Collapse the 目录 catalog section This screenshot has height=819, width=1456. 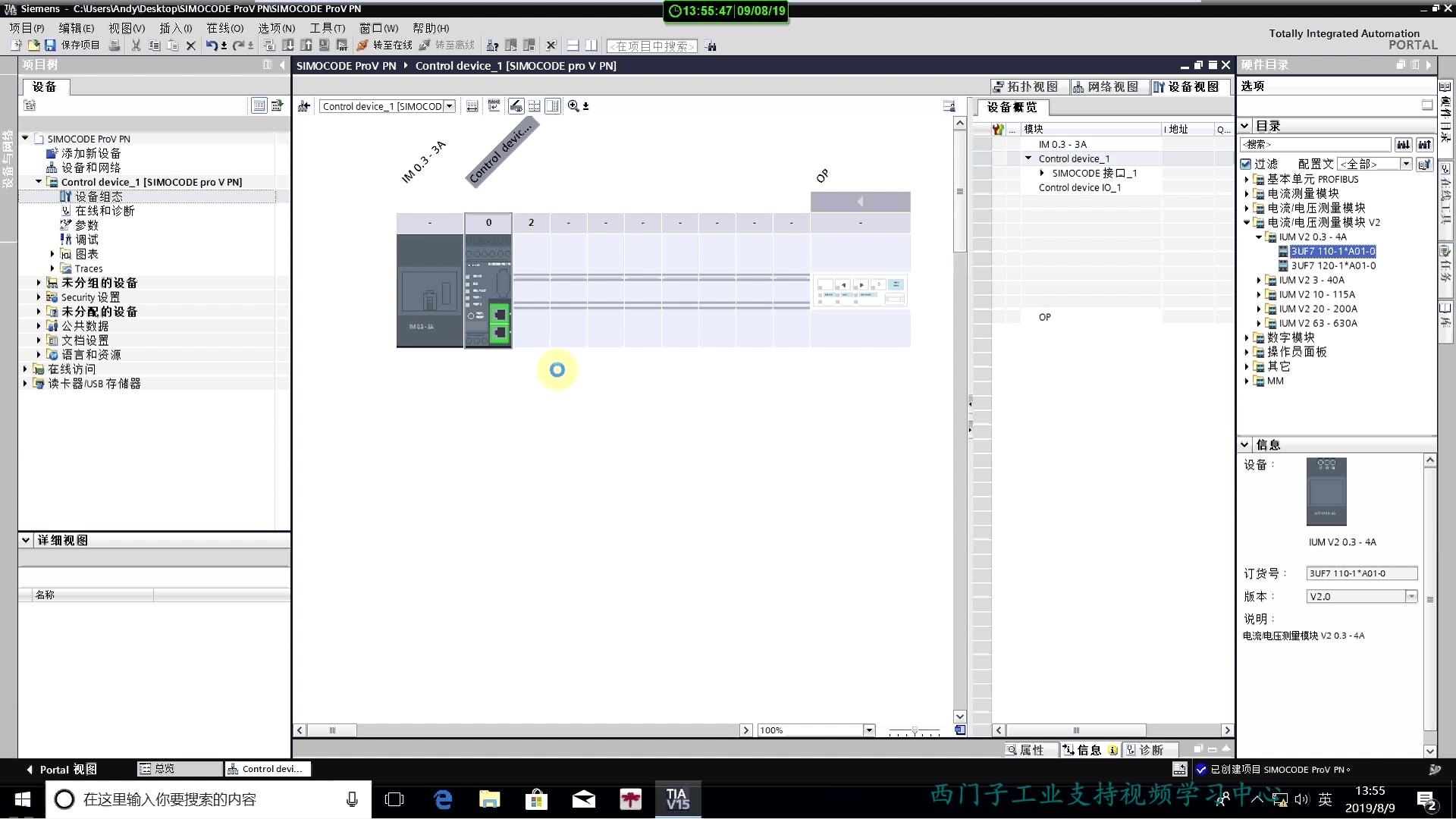click(1245, 126)
